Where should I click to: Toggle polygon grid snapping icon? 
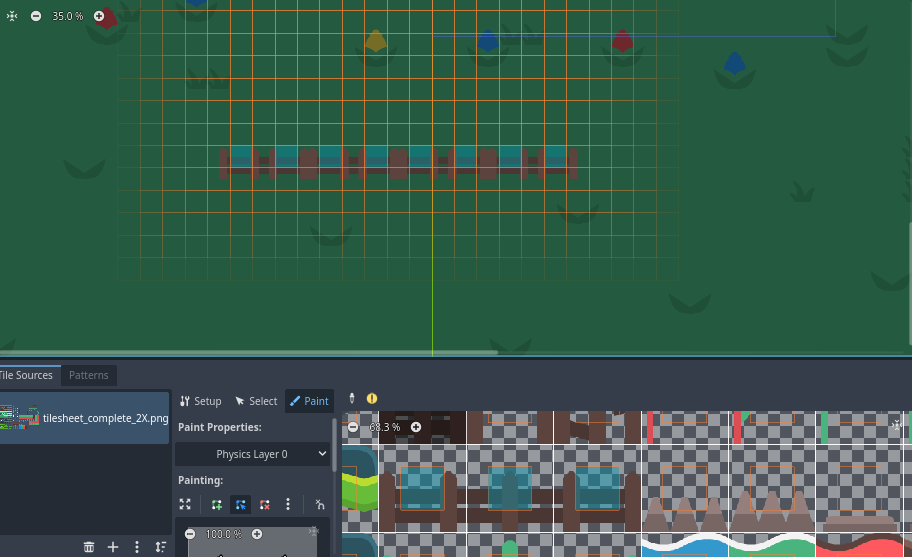(x=320, y=504)
